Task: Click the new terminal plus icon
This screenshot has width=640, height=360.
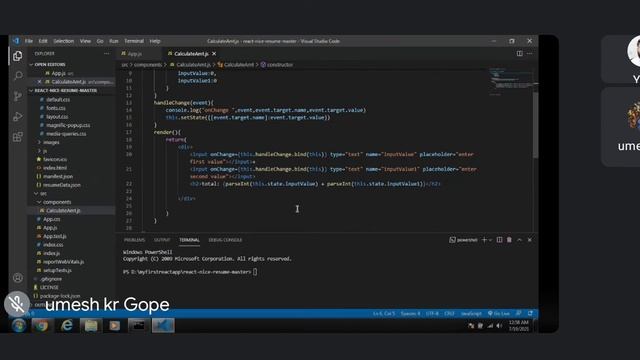Action: pyautogui.click(x=484, y=240)
